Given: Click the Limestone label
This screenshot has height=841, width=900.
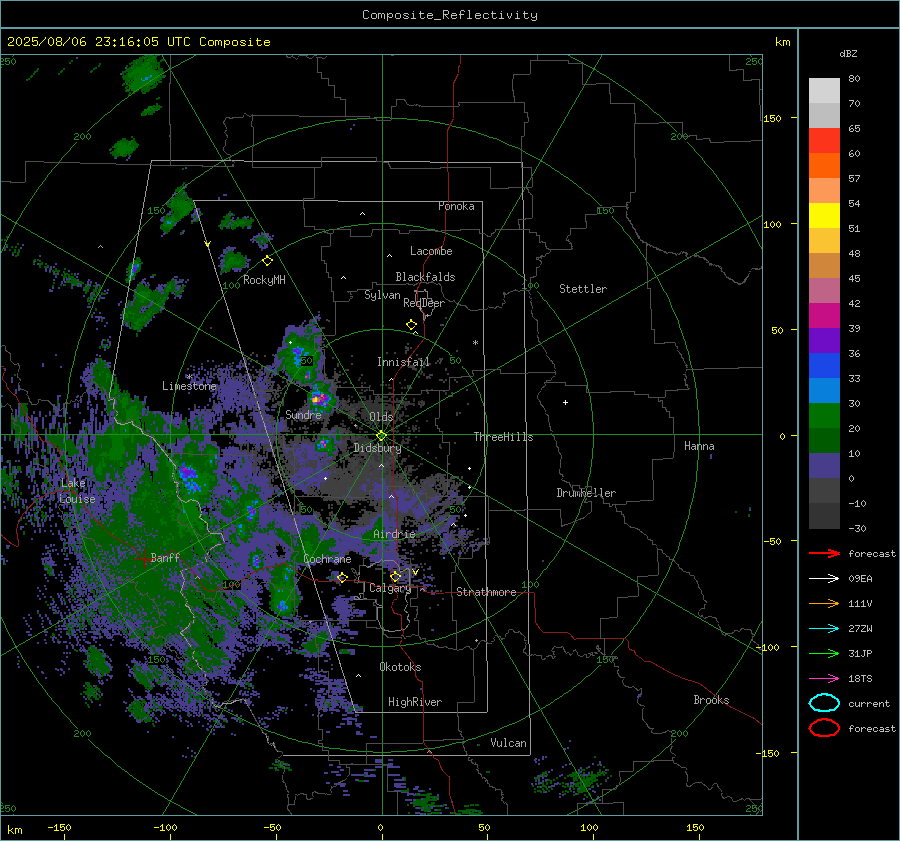Looking at the screenshot, I should tap(189, 386).
